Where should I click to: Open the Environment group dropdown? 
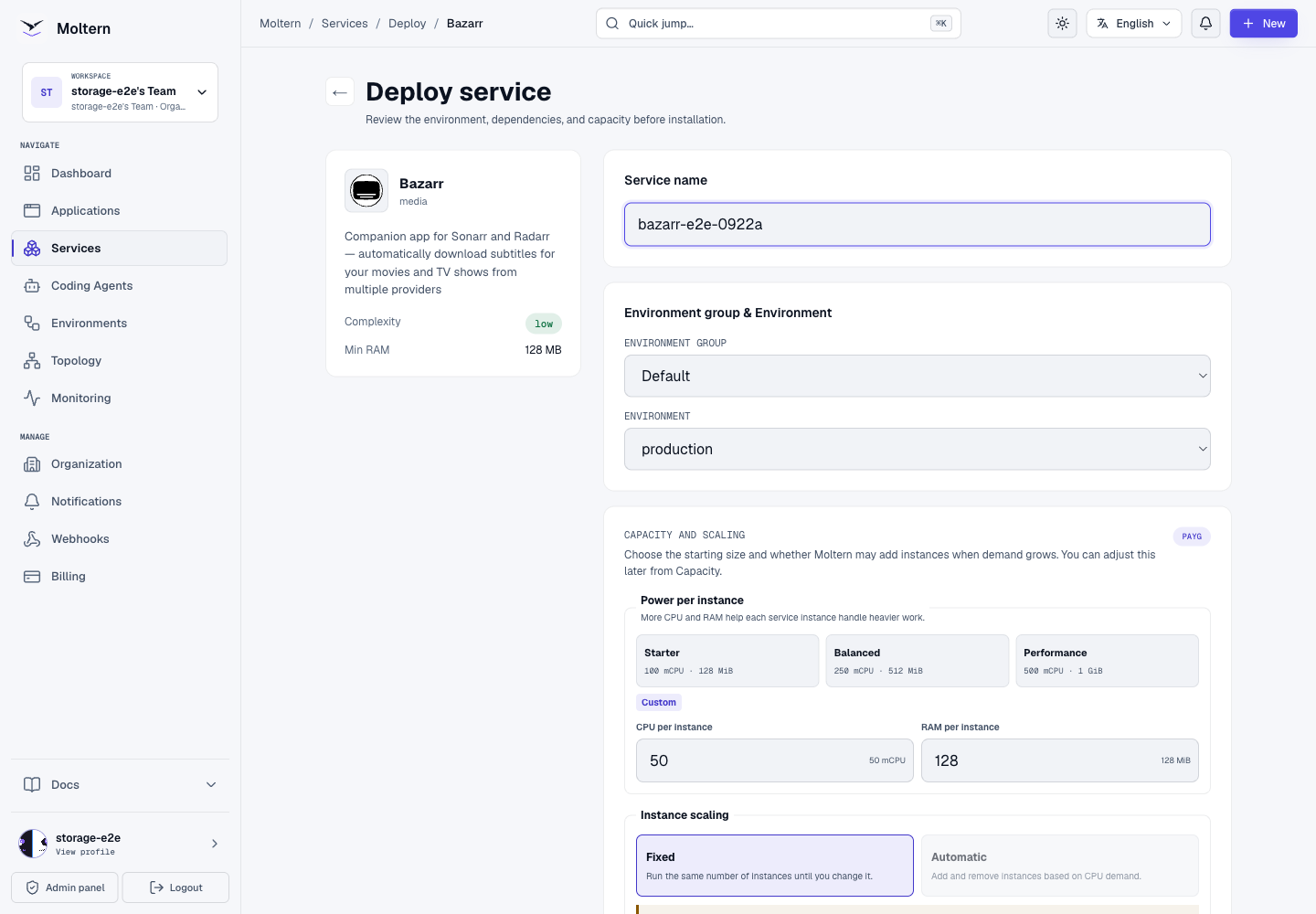pos(918,376)
